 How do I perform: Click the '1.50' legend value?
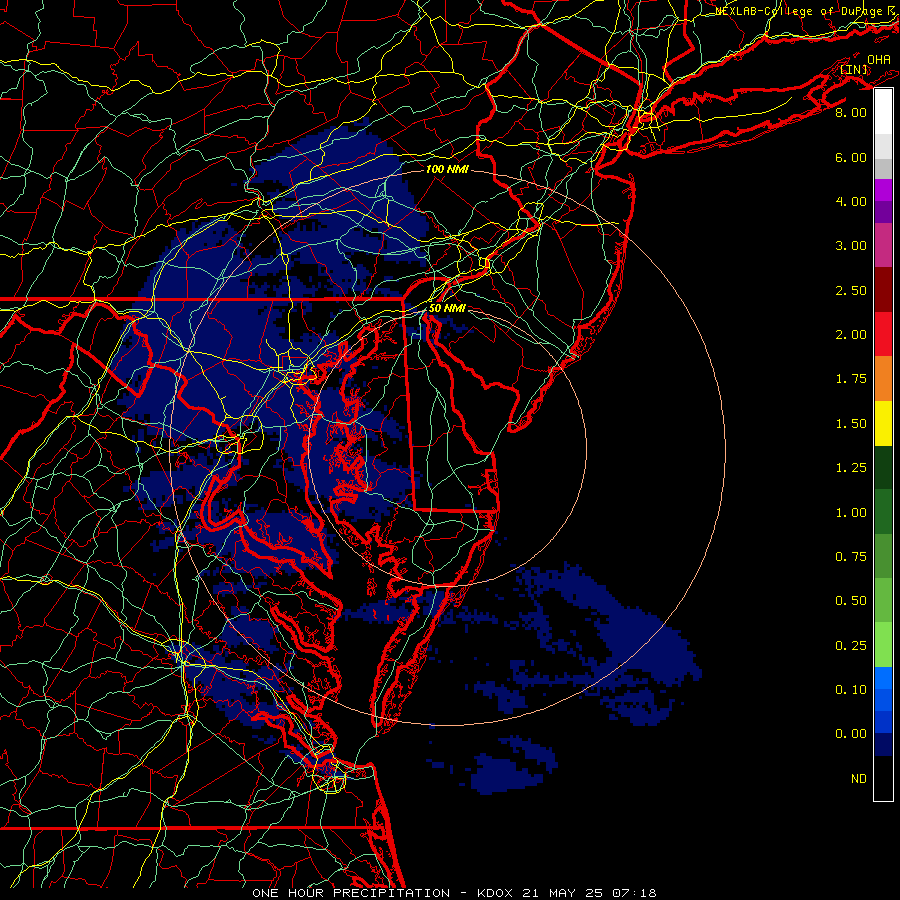[851, 424]
